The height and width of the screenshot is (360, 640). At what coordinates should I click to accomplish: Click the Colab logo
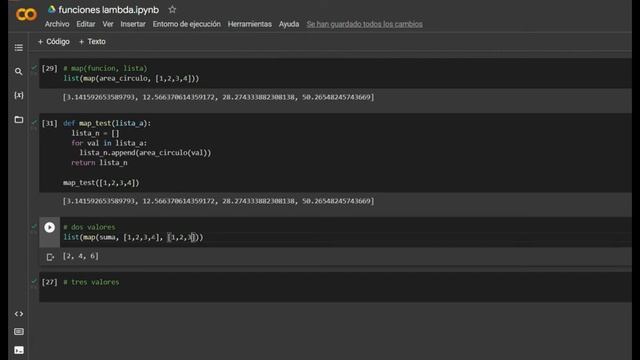26,15
